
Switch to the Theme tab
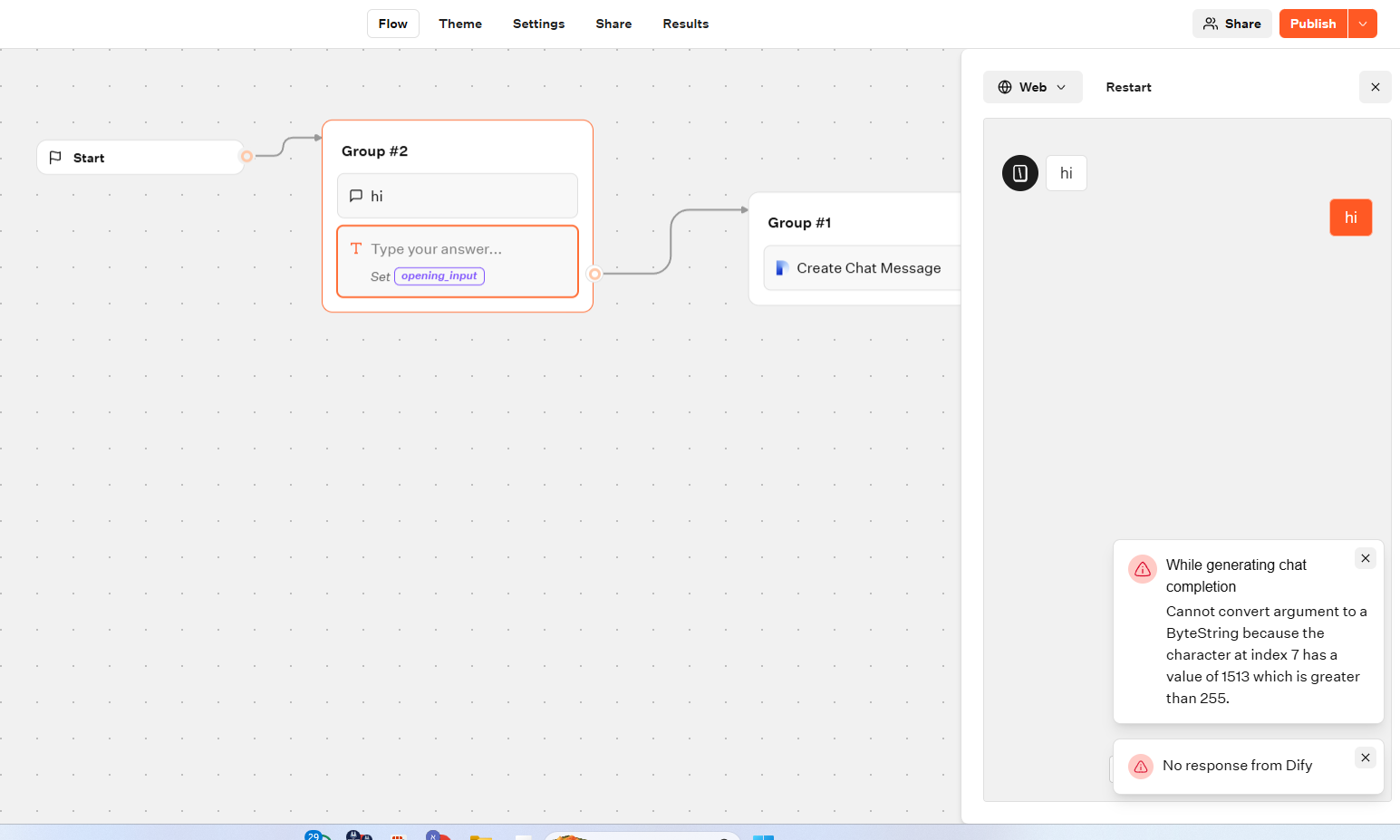460,24
